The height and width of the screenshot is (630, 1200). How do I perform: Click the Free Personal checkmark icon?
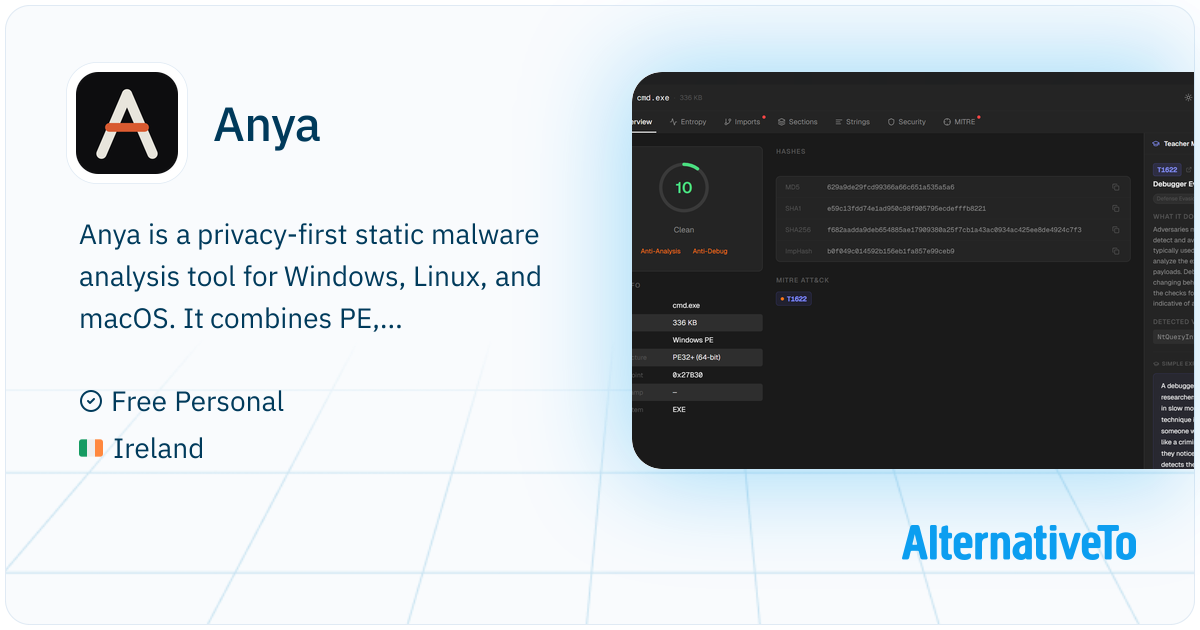point(90,401)
